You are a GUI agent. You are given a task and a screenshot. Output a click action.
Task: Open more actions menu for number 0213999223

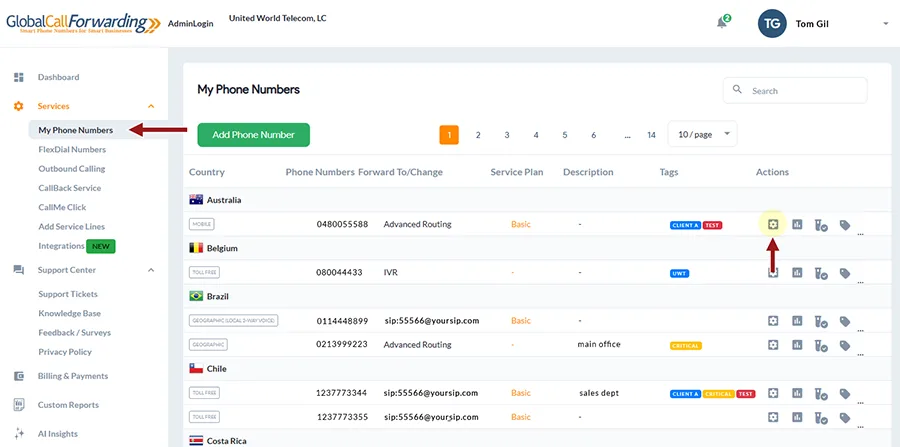tap(860, 354)
